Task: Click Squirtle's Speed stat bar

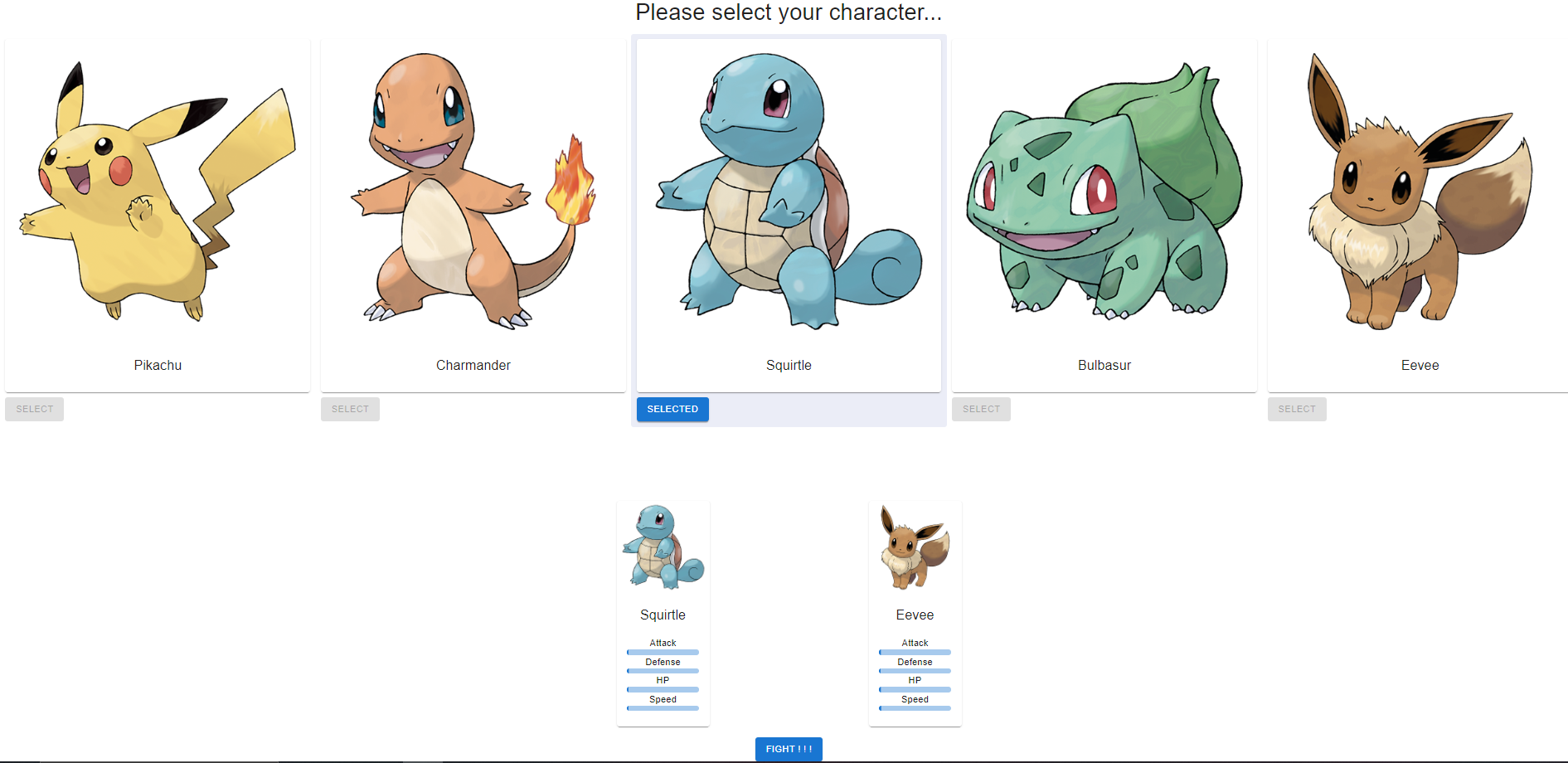Action: coord(663,708)
